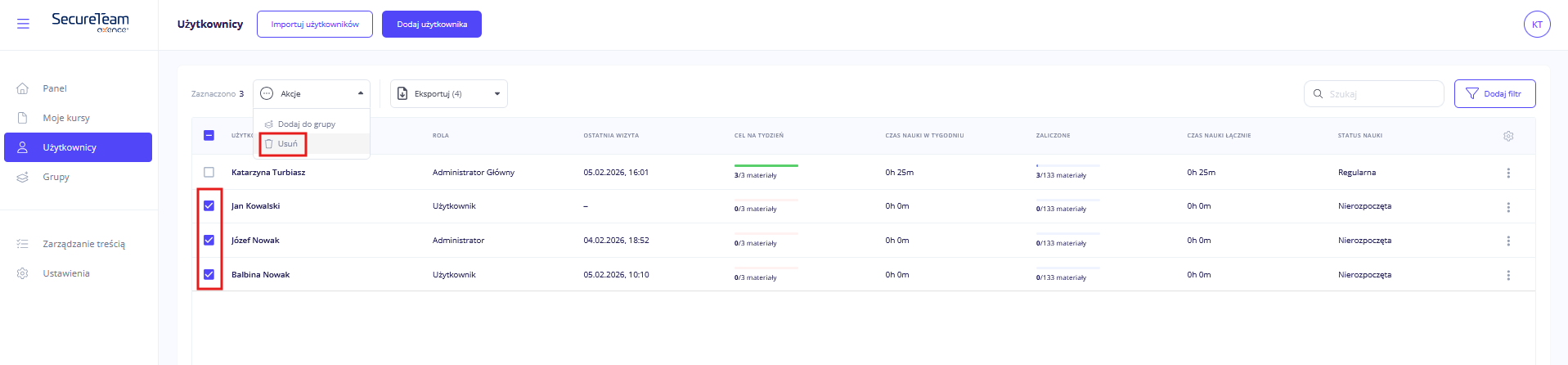Open three-dot menu for Józef Nowak
Image resolution: width=1568 pixels, height=365 pixels.
point(1508,241)
